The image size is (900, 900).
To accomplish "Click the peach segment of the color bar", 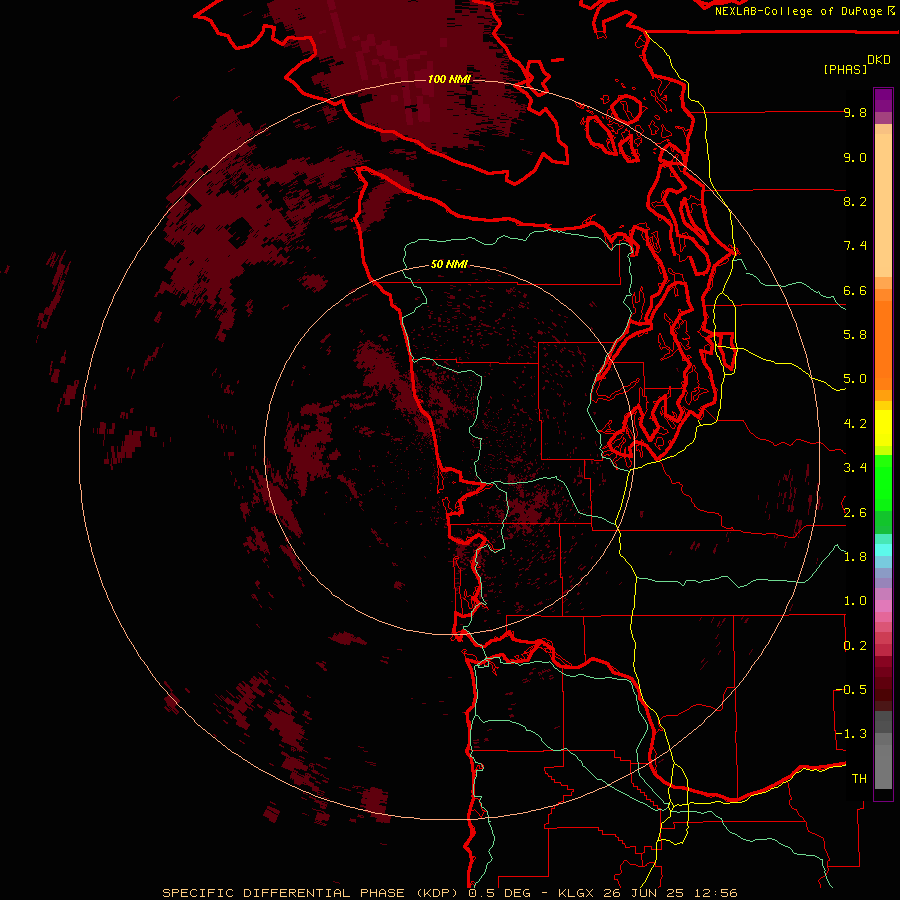I will [x=883, y=205].
